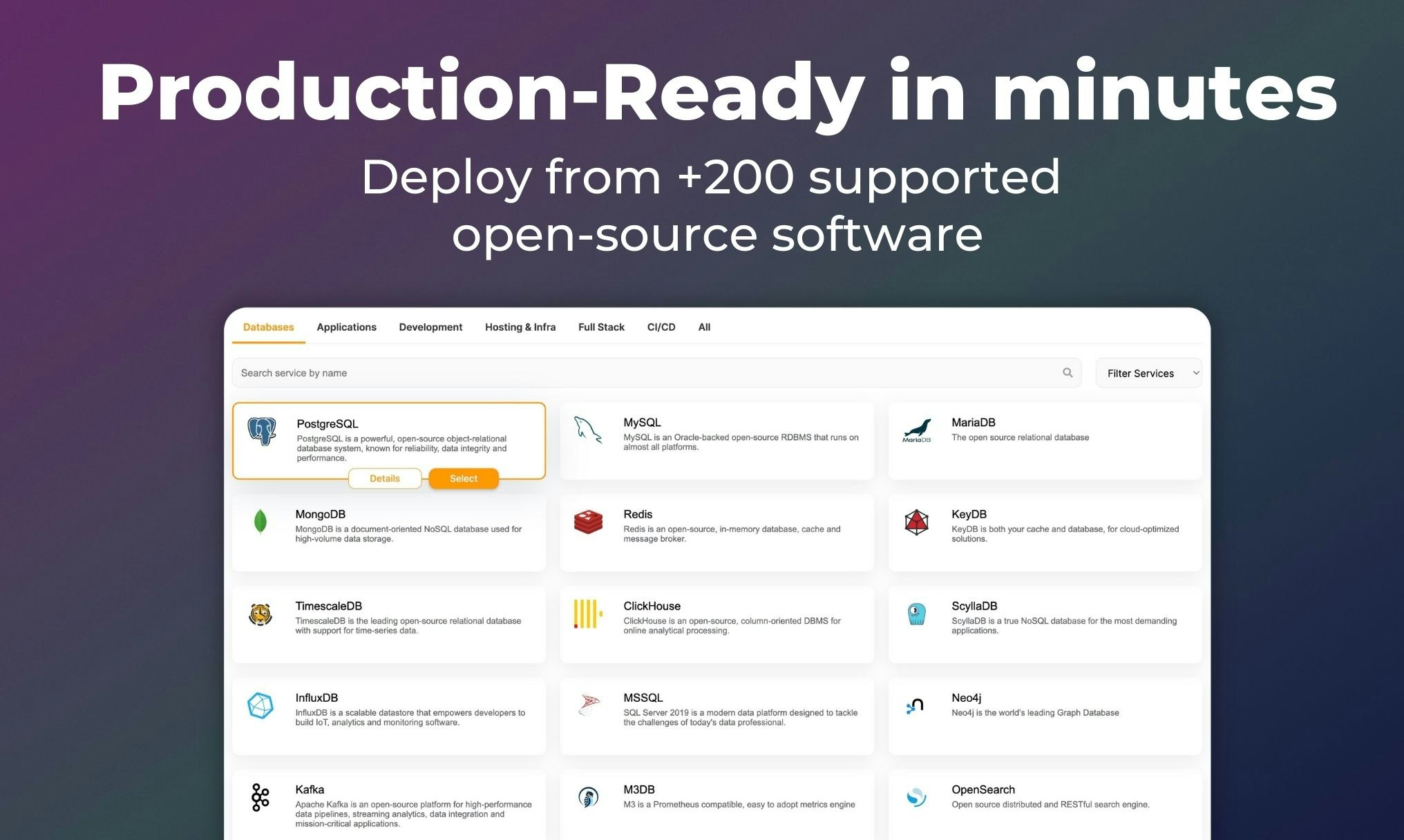1404x840 pixels.
Task: Click the Redis red stack icon
Action: click(x=588, y=522)
